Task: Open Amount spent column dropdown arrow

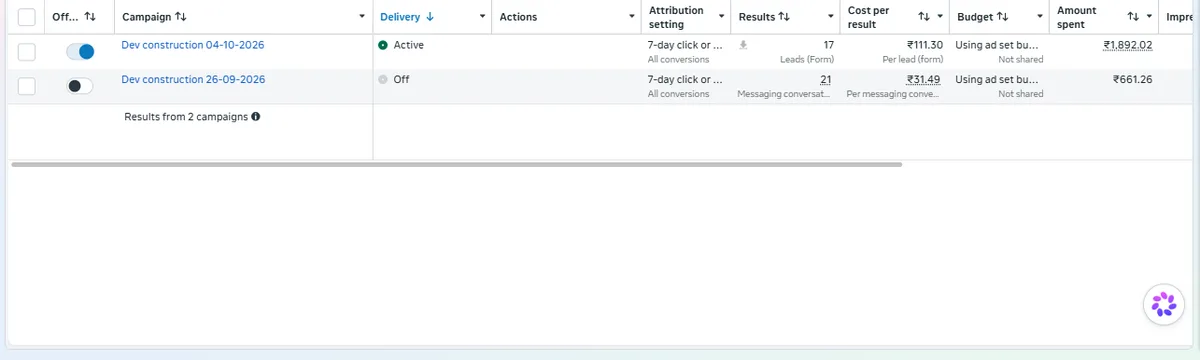Action: click(x=1149, y=17)
